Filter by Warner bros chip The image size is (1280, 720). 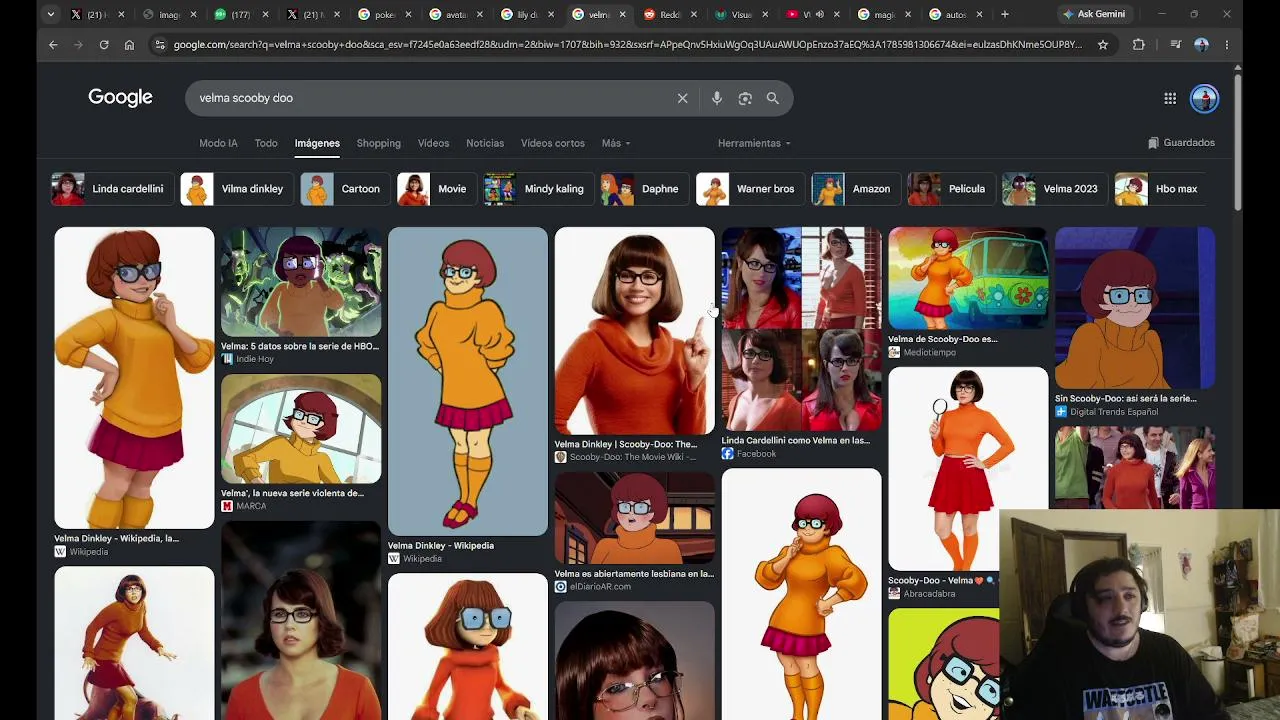(750, 189)
